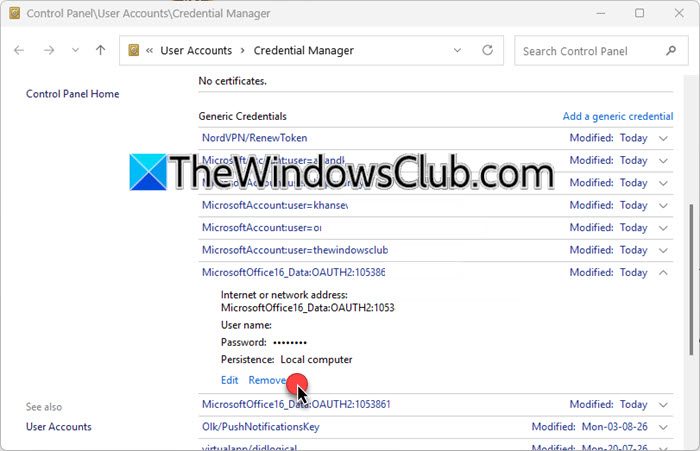This screenshot has width=700, height=451.
Task: Collapse the MicrosoftOffice16_Data:OAUTH2:105386 credential
Action: [x=663, y=272]
